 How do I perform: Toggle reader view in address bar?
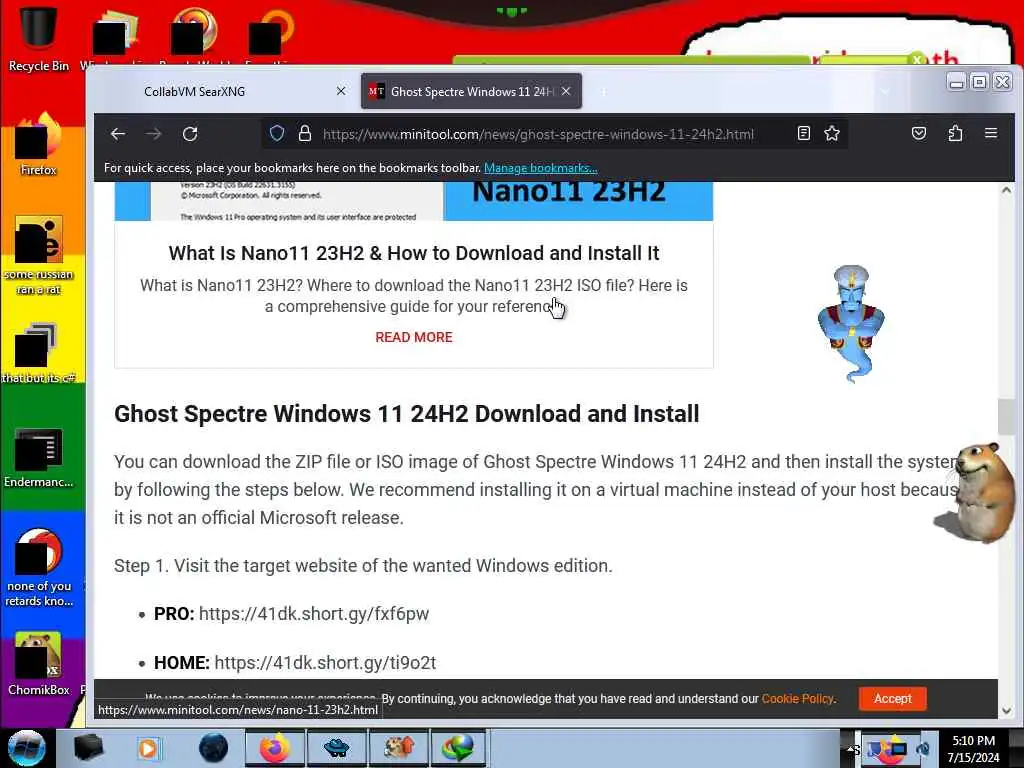[x=804, y=133]
